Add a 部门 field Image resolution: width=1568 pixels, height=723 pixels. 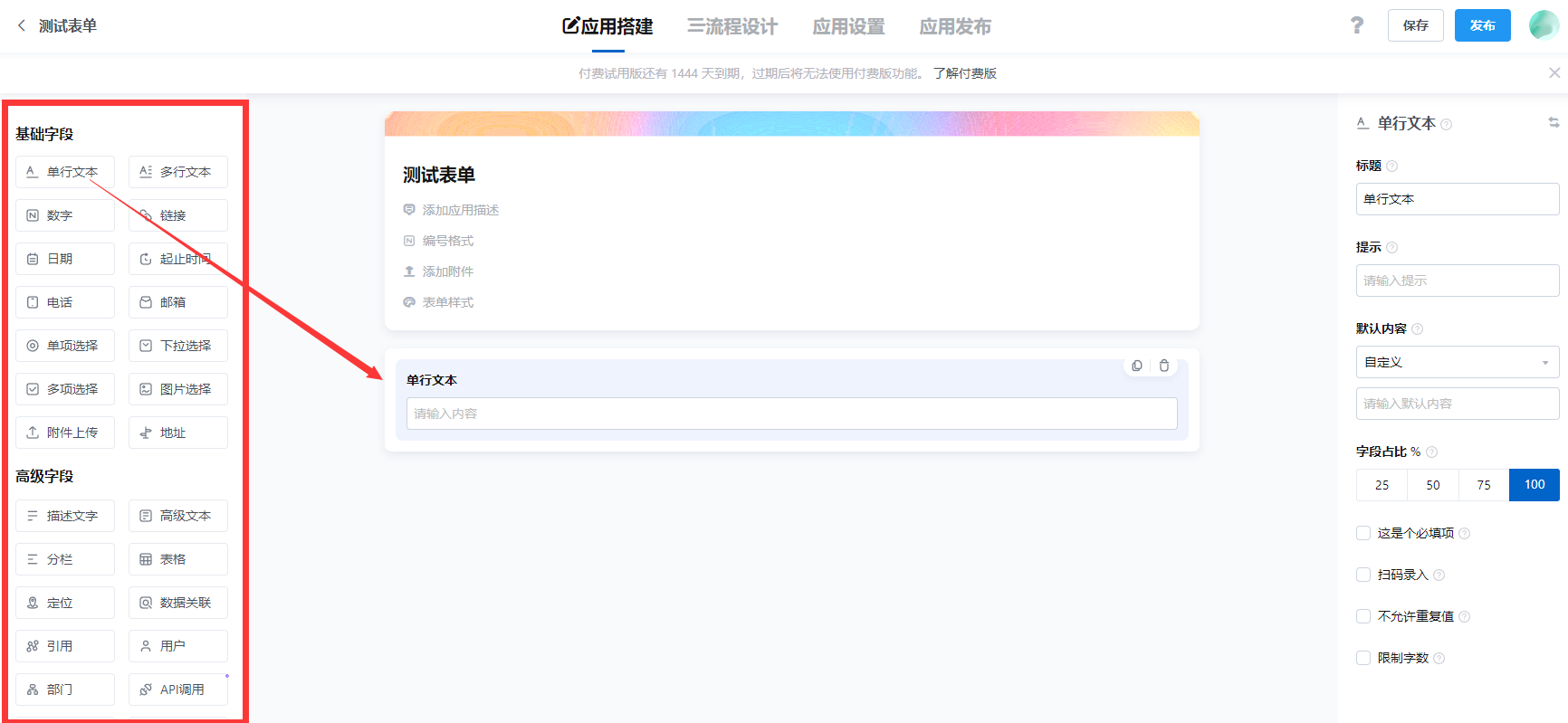click(65, 690)
